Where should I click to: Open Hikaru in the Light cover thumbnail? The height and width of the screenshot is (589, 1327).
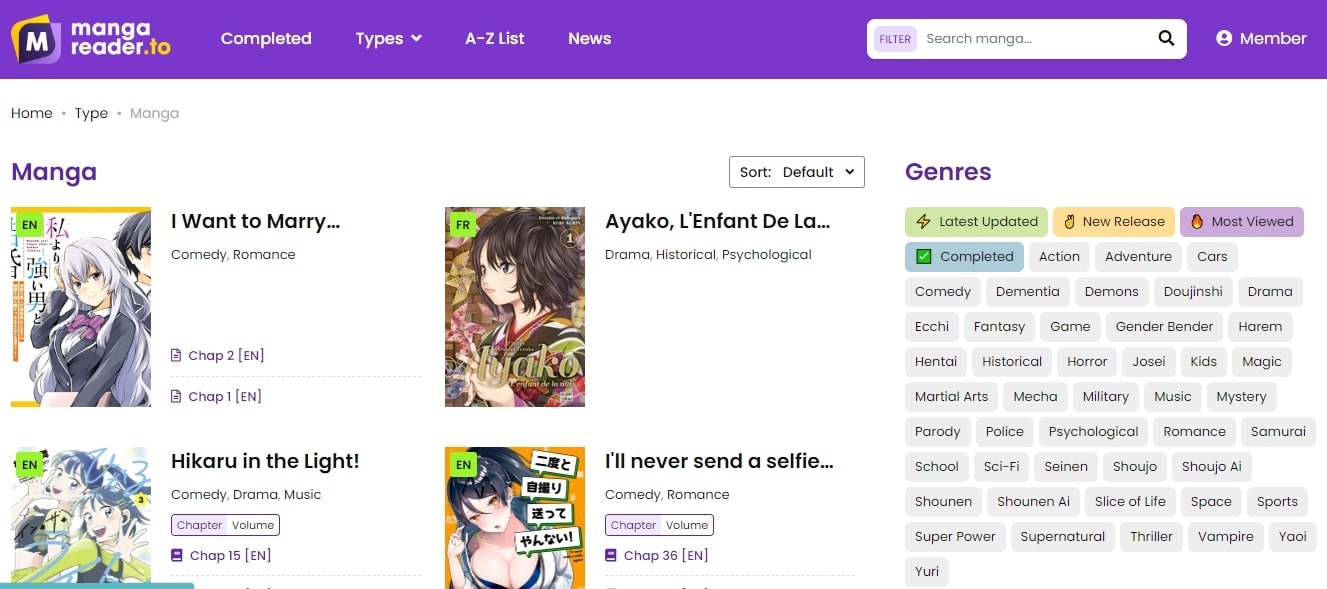(x=81, y=518)
